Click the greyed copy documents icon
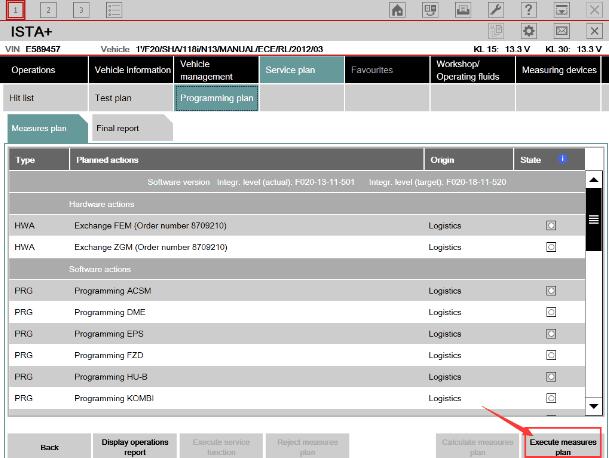Screen dimensions: 609x458 click(x=496, y=31)
